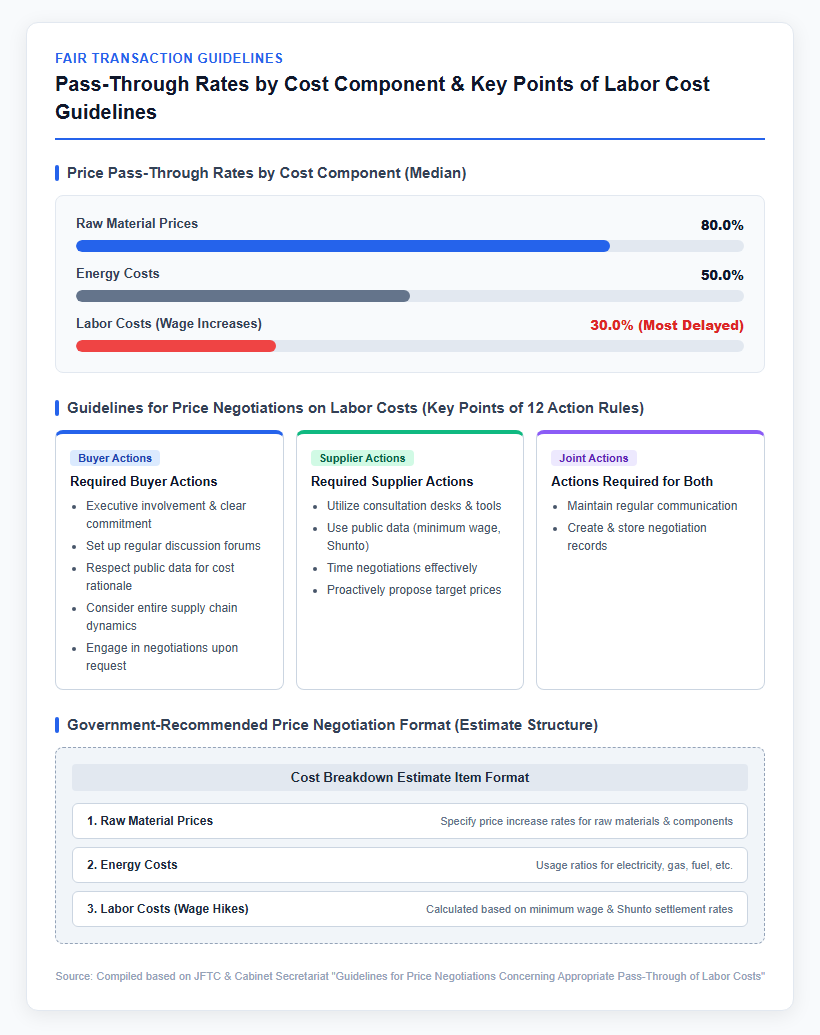This screenshot has width=820, height=1035.
Task: Click 'Proactively propose target prices' bullet
Action: click(414, 590)
